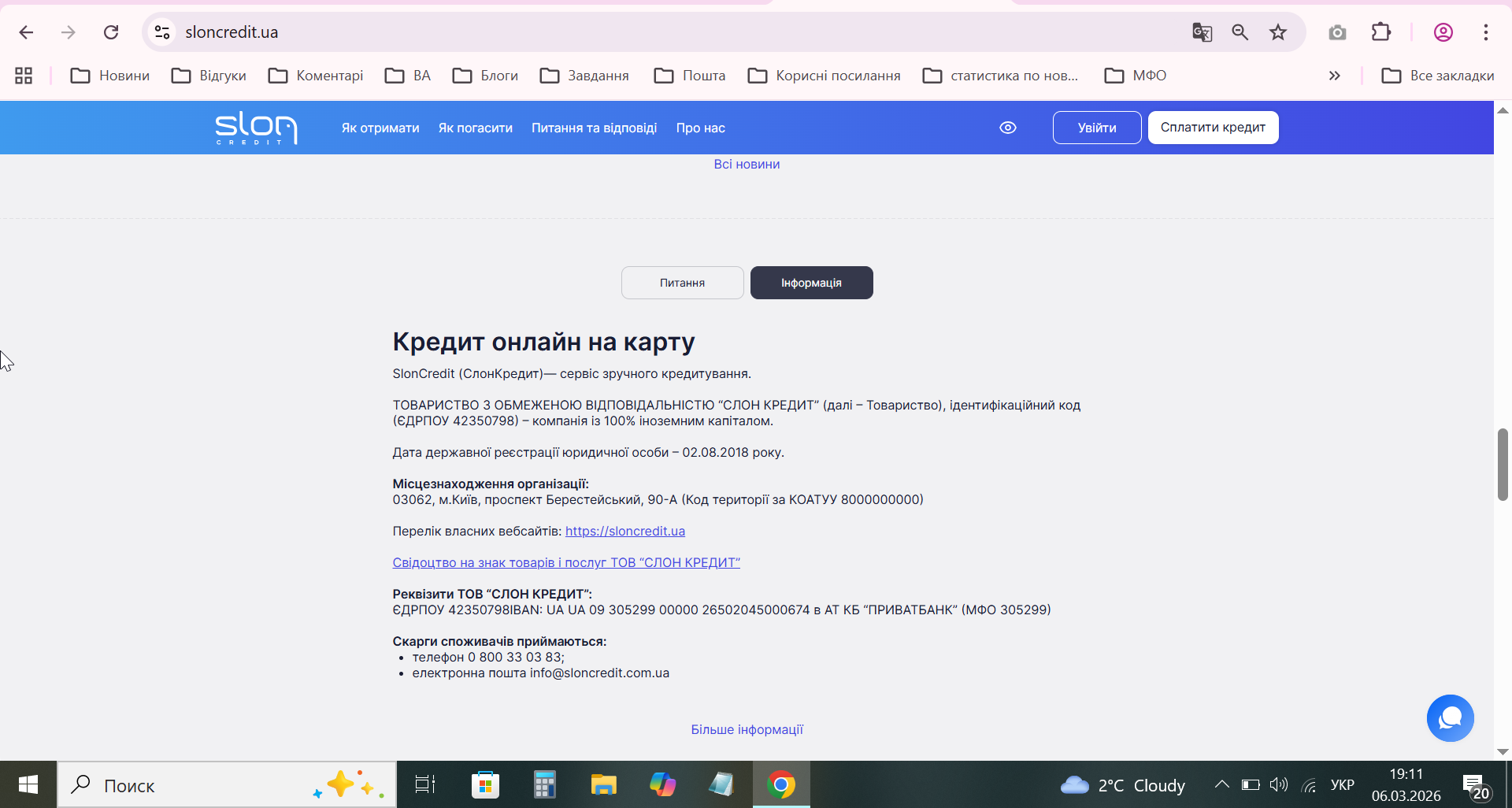The image size is (1512, 808).
Task: Click the Більше інформації link
Action: click(x=747, y=729)
